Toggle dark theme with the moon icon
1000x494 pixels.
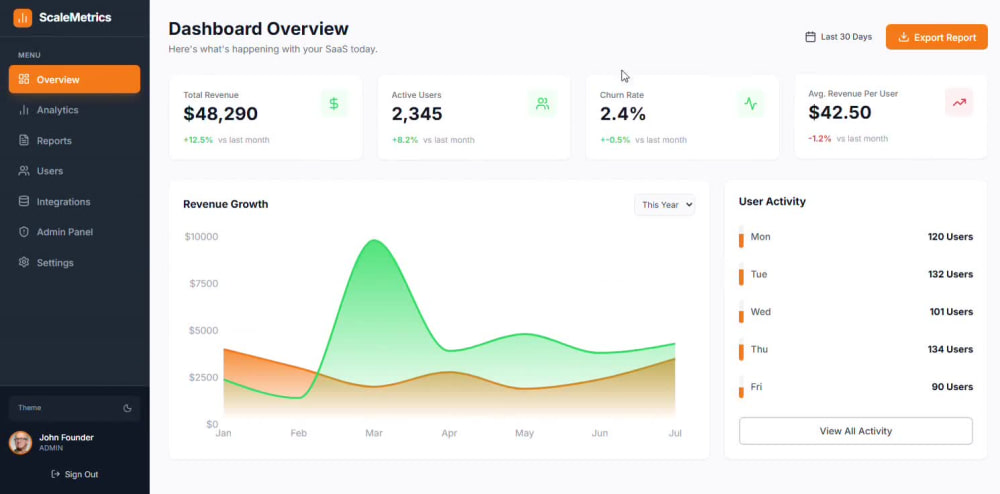tap(128, 408)
